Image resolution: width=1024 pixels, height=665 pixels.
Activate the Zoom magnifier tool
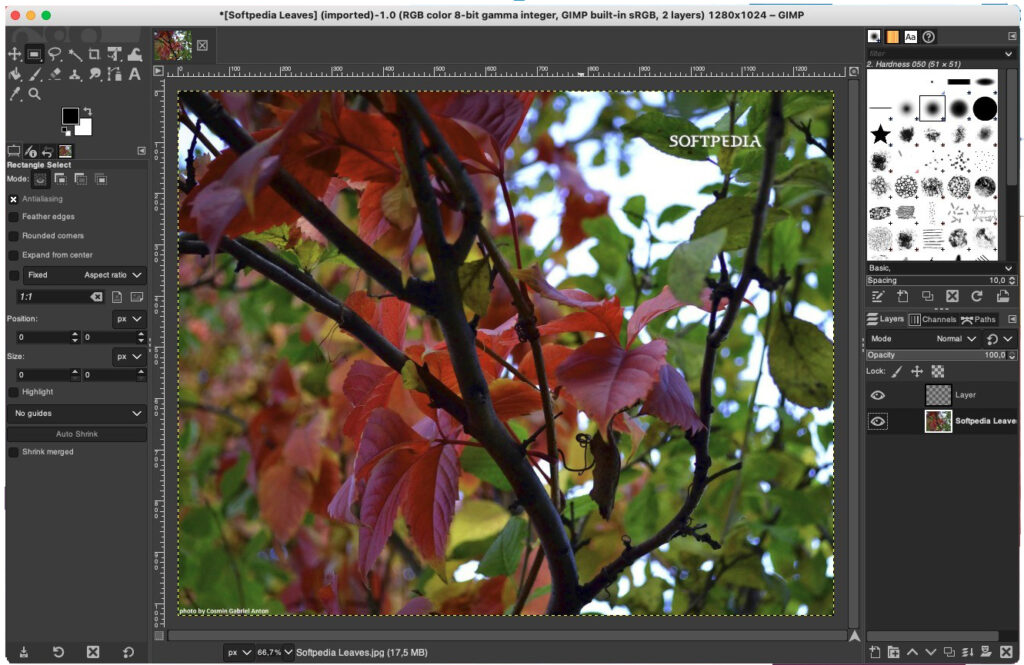34,94
